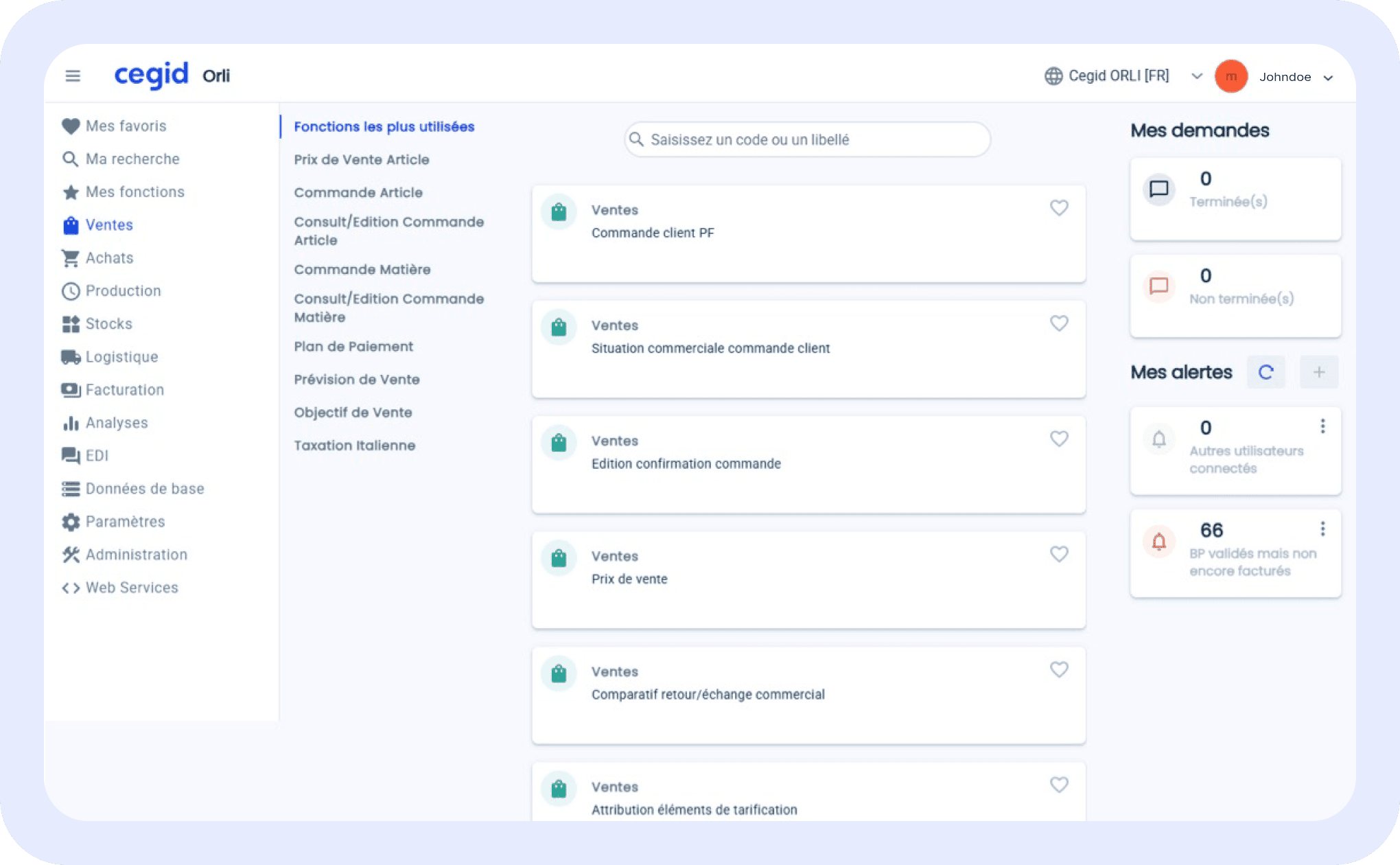Favorite the Commande client PF card

(1059, 207)
